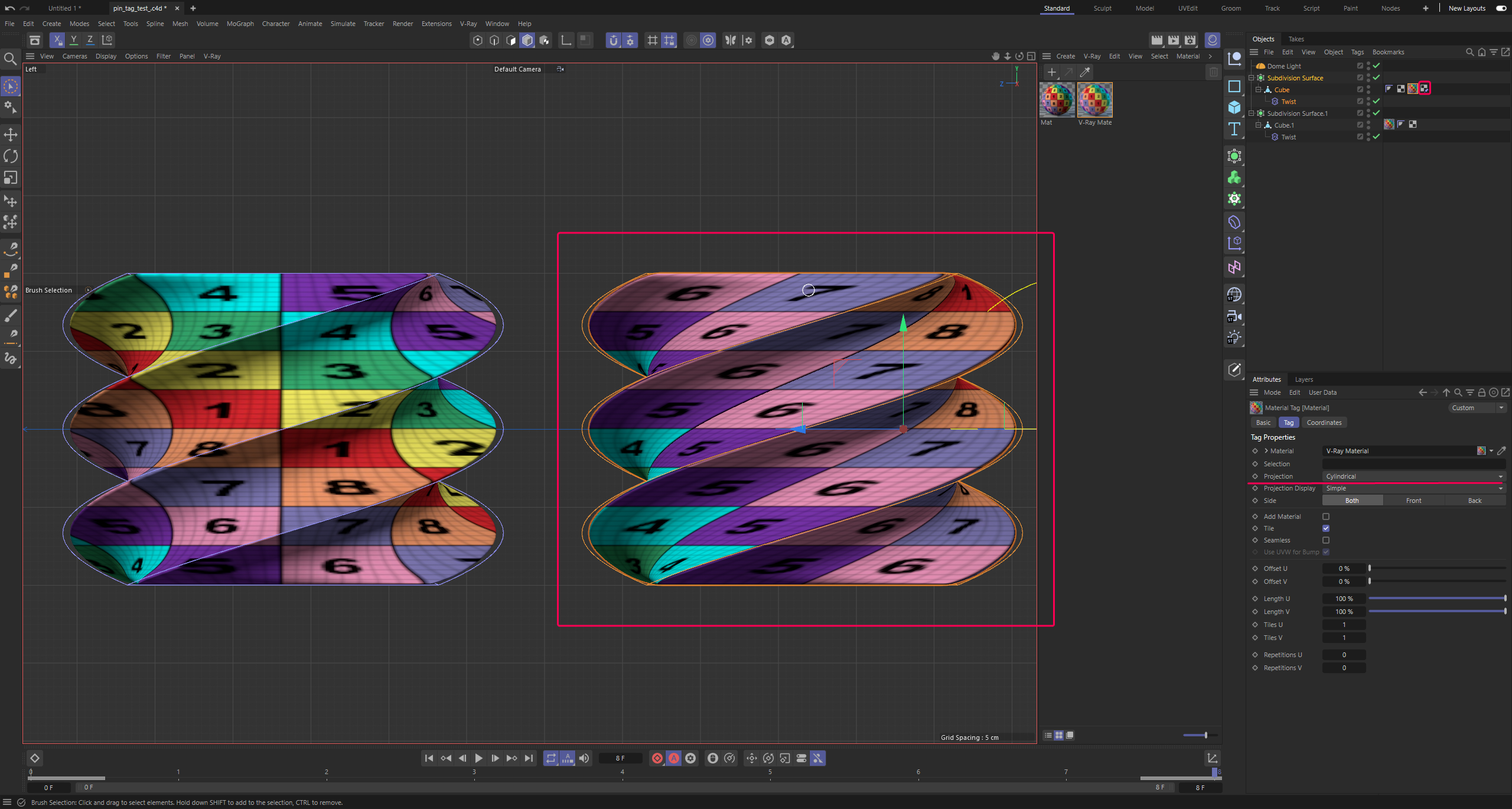Adjust material thumbnail size slider
Image resolution: width=1512 pixels, height=809 pixels.
[1200, 735]
